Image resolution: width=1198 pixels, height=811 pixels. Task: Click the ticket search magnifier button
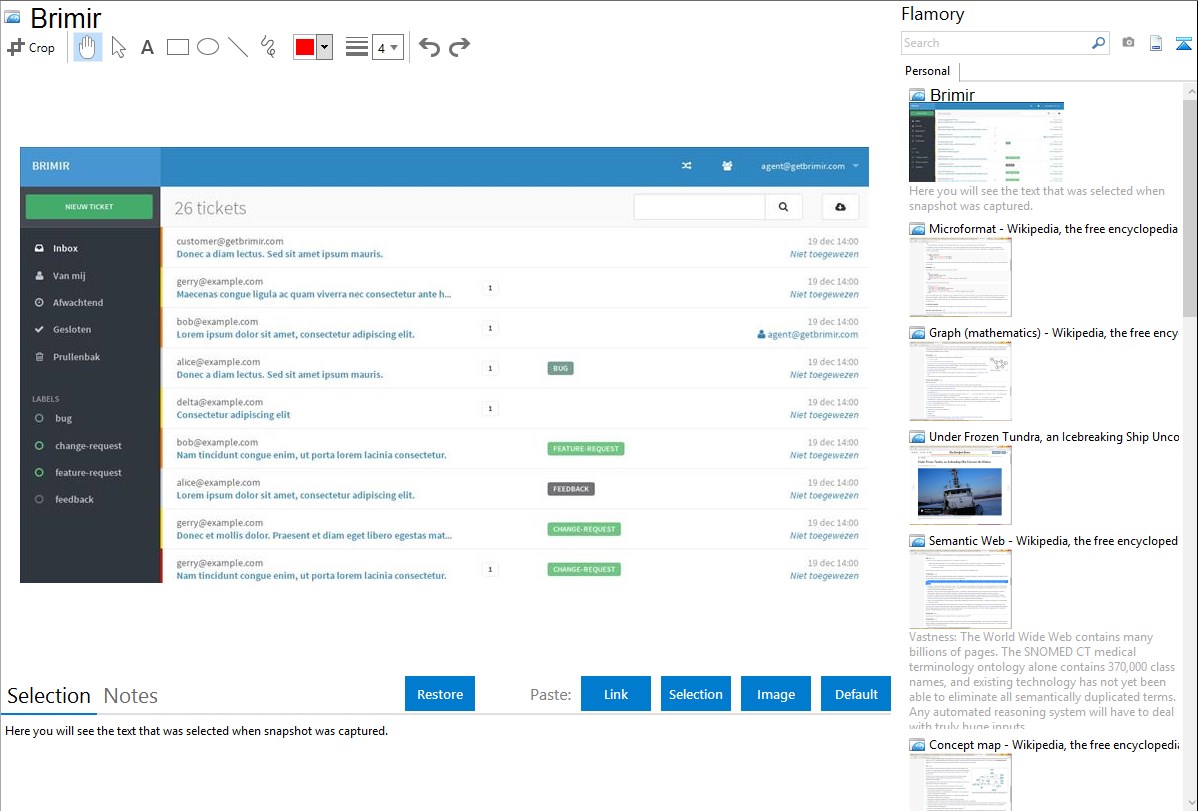783,207
